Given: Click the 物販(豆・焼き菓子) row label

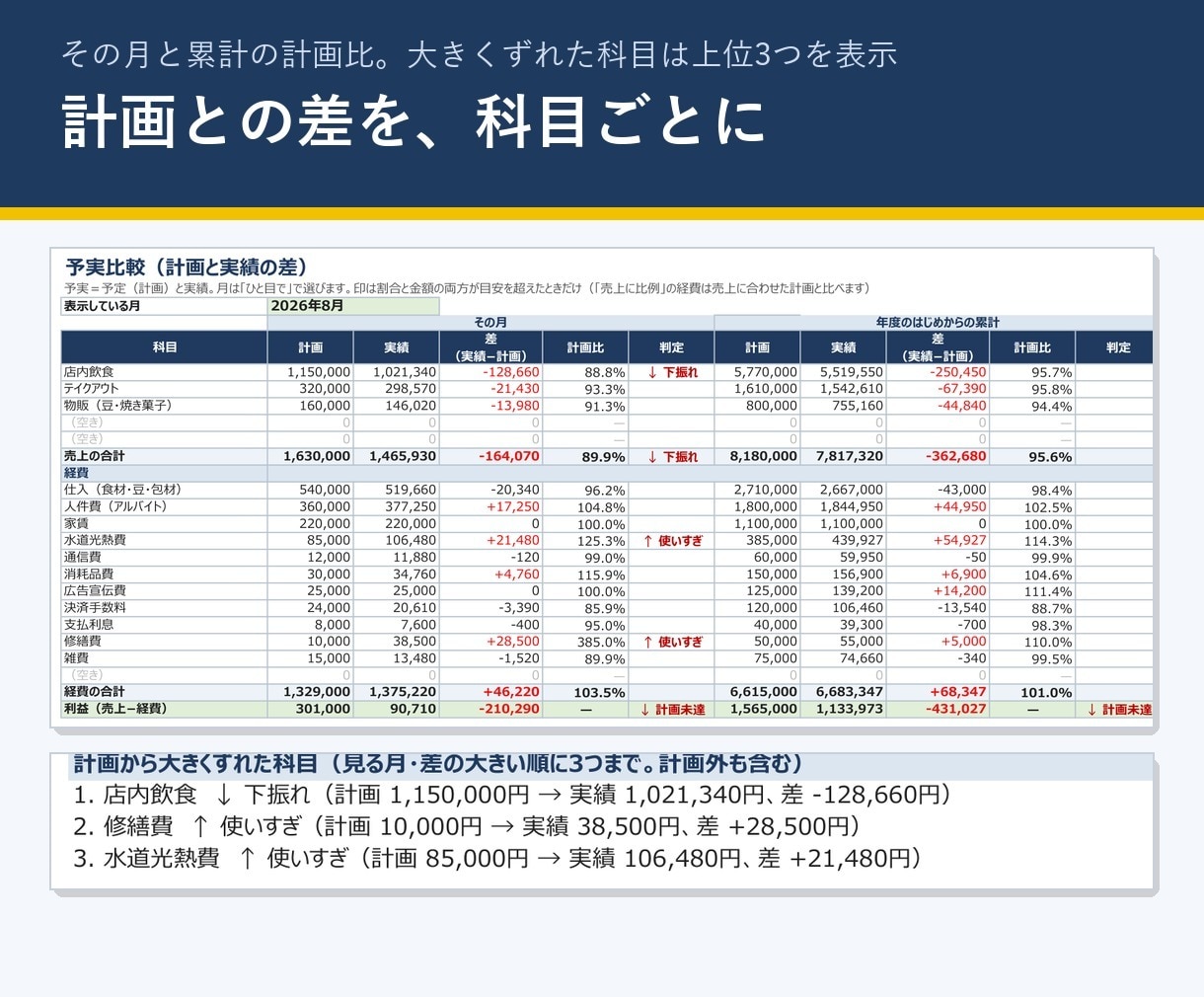Looking at the screenshot, I should click(x=164, y=406).
